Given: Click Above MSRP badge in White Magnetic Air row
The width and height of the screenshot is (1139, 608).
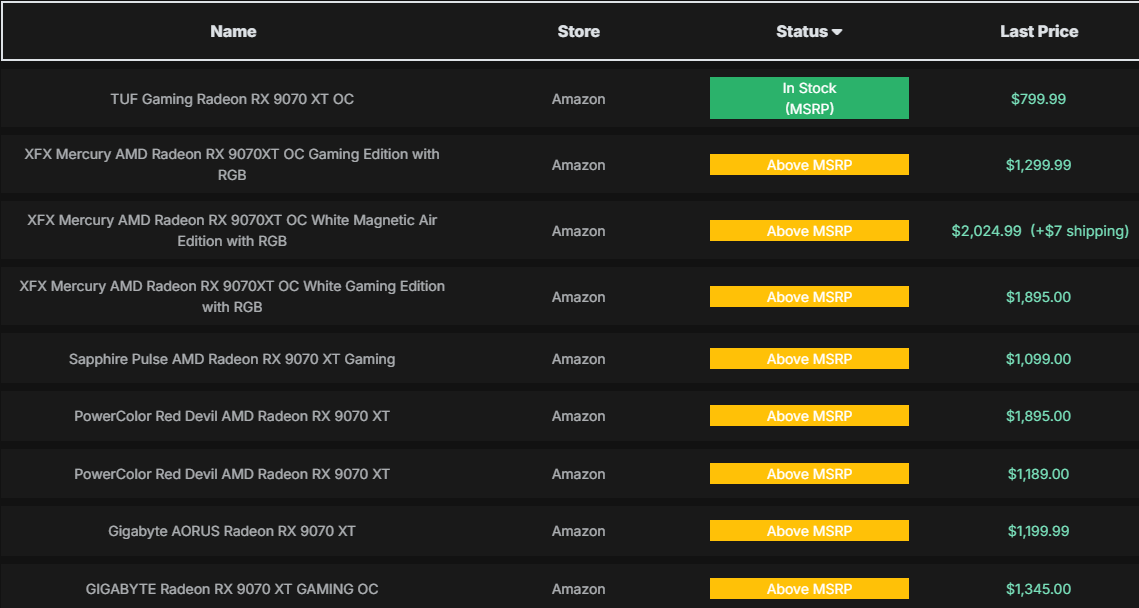Looking at the screenshot, I should (809, 231).
